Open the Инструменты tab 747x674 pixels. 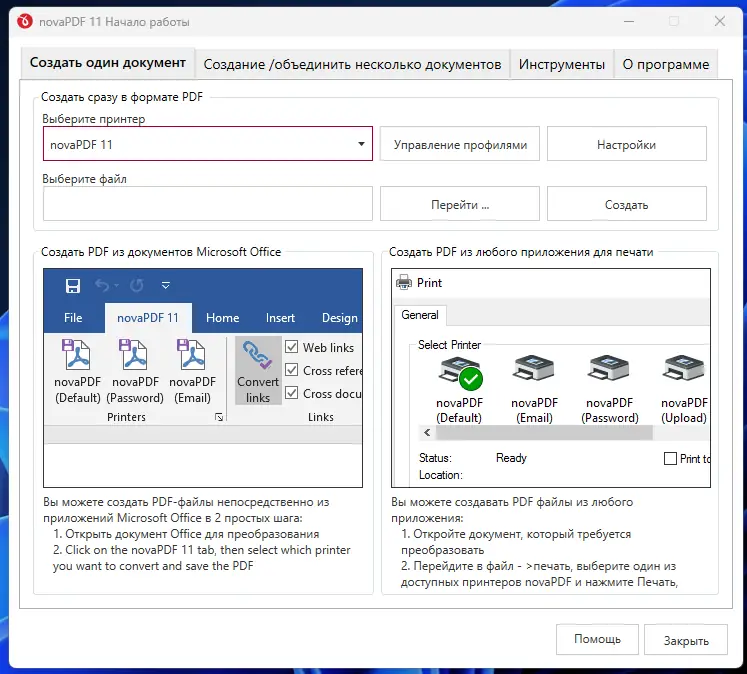pyautogui.click(x=562, y=64)
